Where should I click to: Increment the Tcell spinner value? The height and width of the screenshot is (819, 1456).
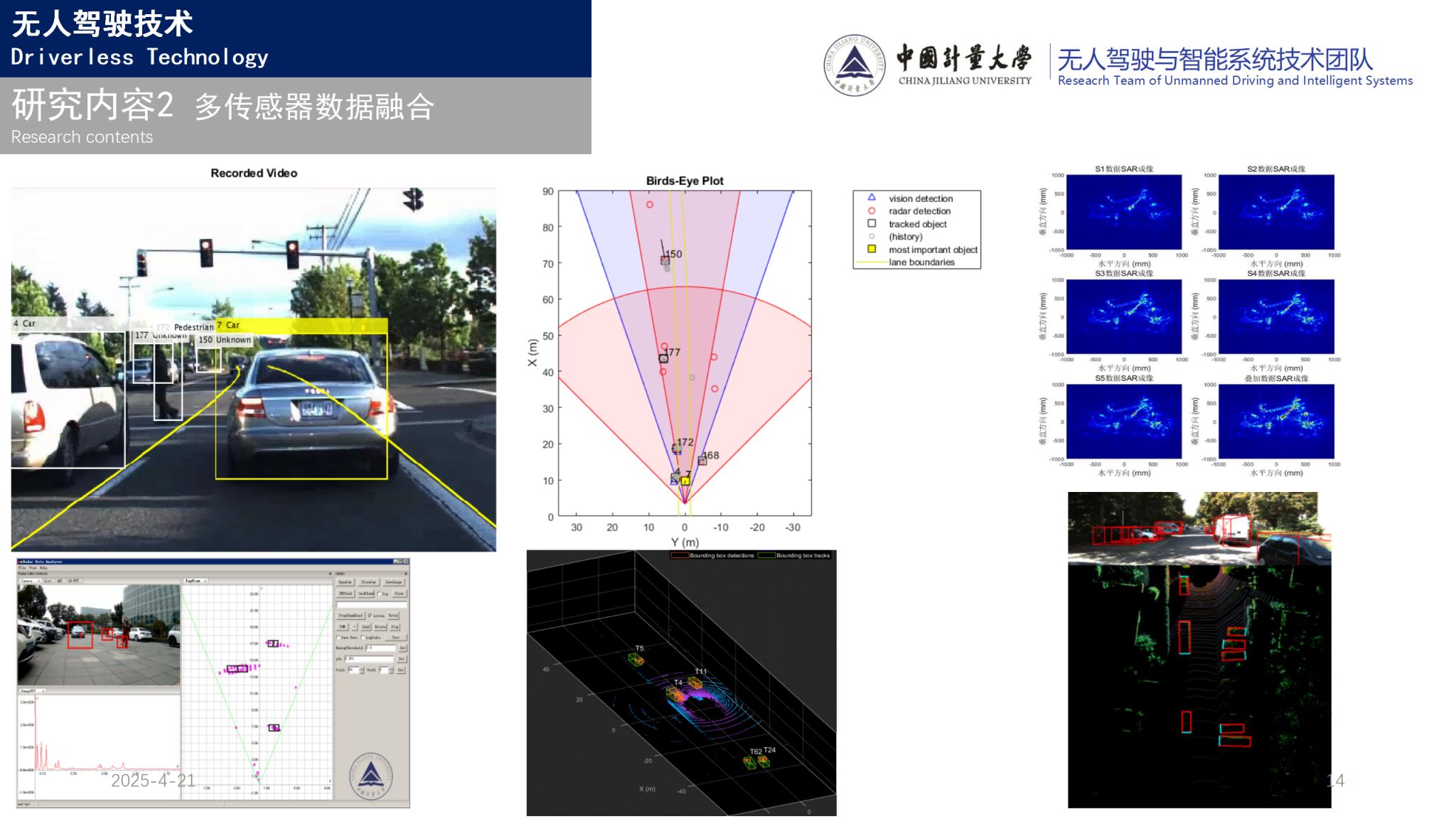tap(362, 668)
